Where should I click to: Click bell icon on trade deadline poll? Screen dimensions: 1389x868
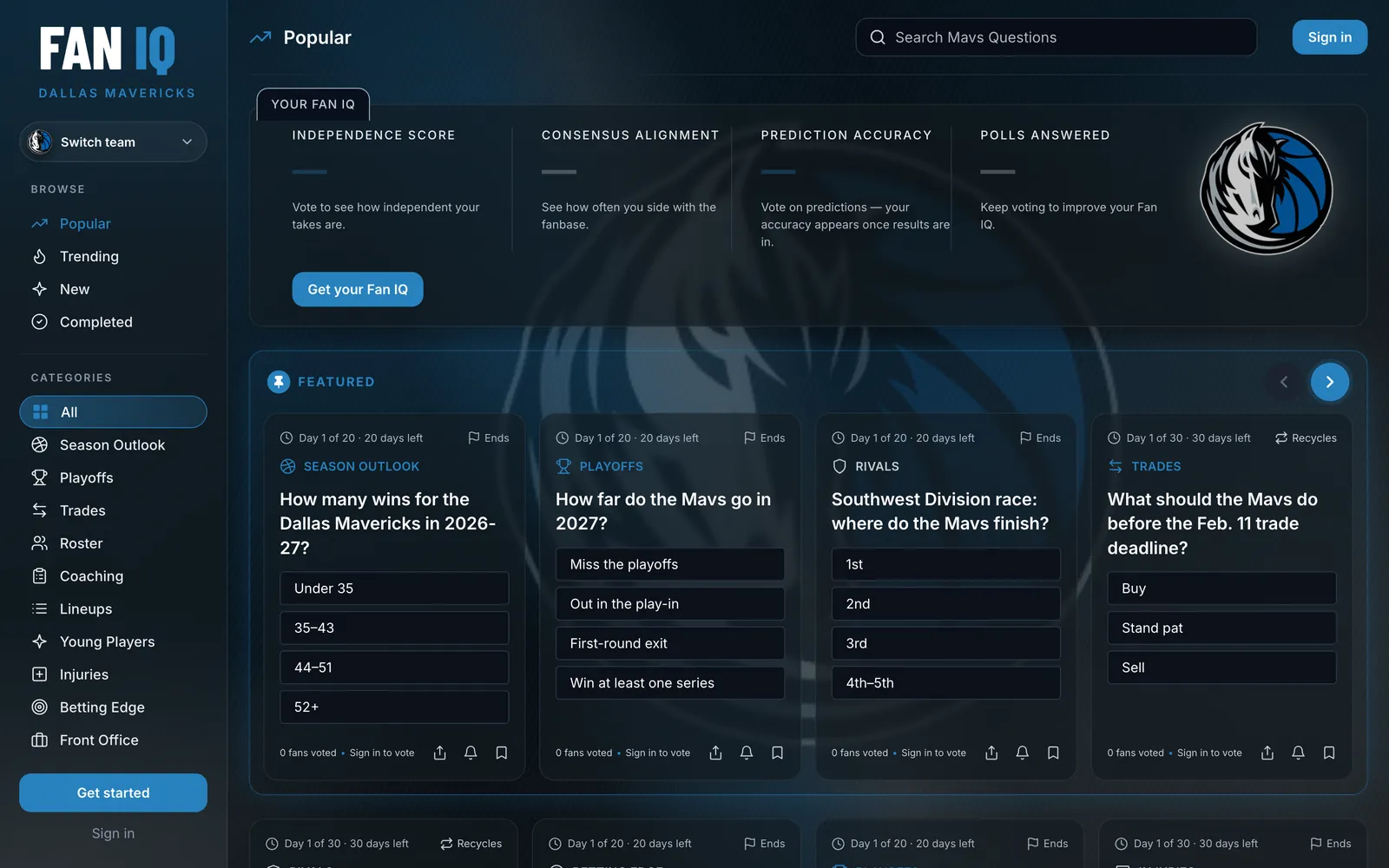pyautogui.click(x=1298, y=753)
